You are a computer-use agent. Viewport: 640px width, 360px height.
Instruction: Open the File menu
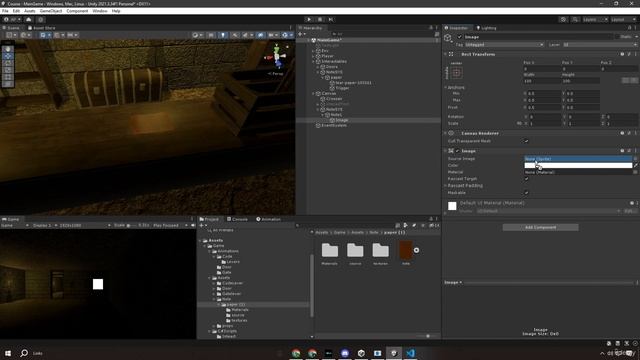pyautogui.click(x=5, y=11)
